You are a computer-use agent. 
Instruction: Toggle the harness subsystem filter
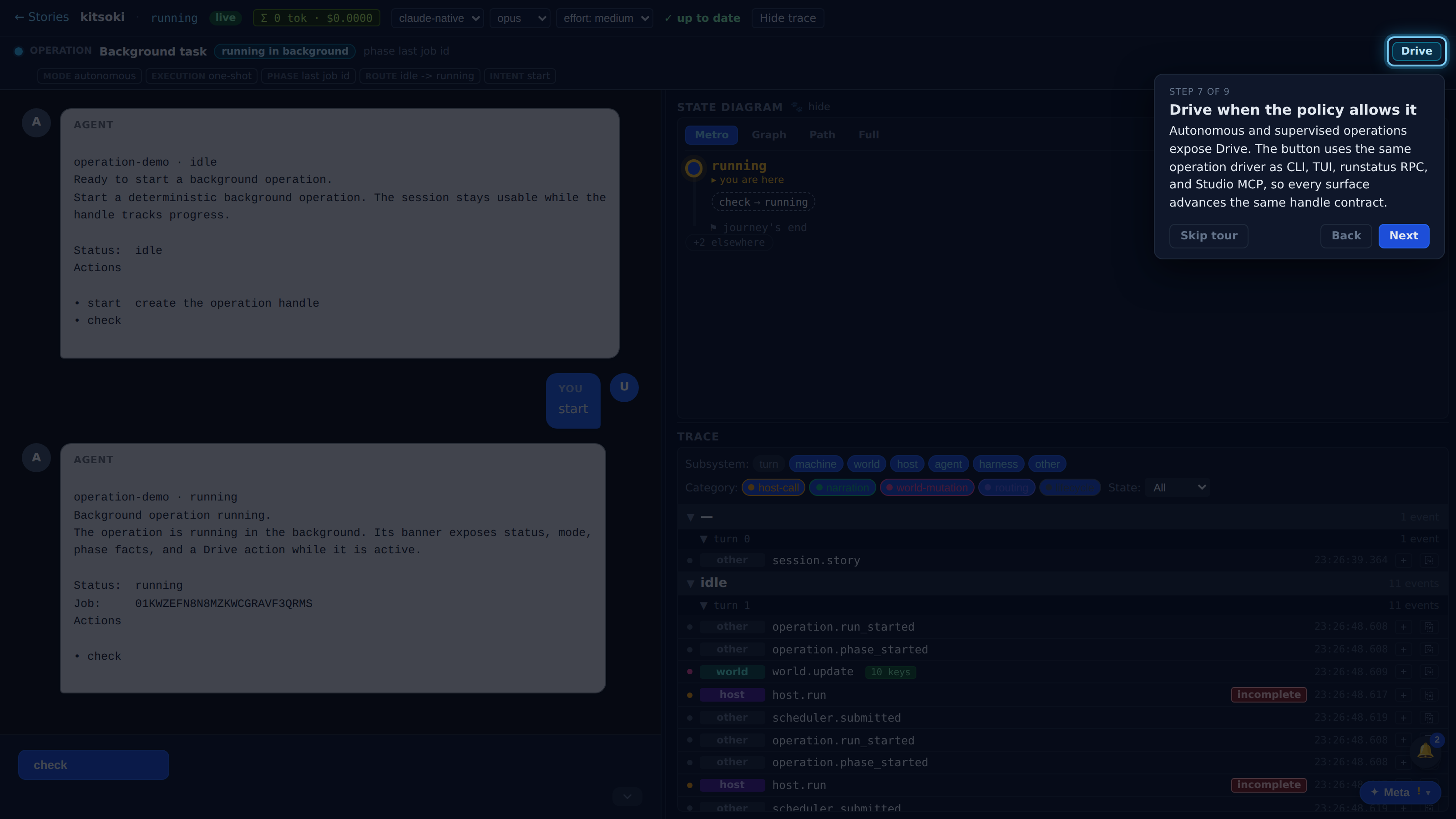coord(998,464)
